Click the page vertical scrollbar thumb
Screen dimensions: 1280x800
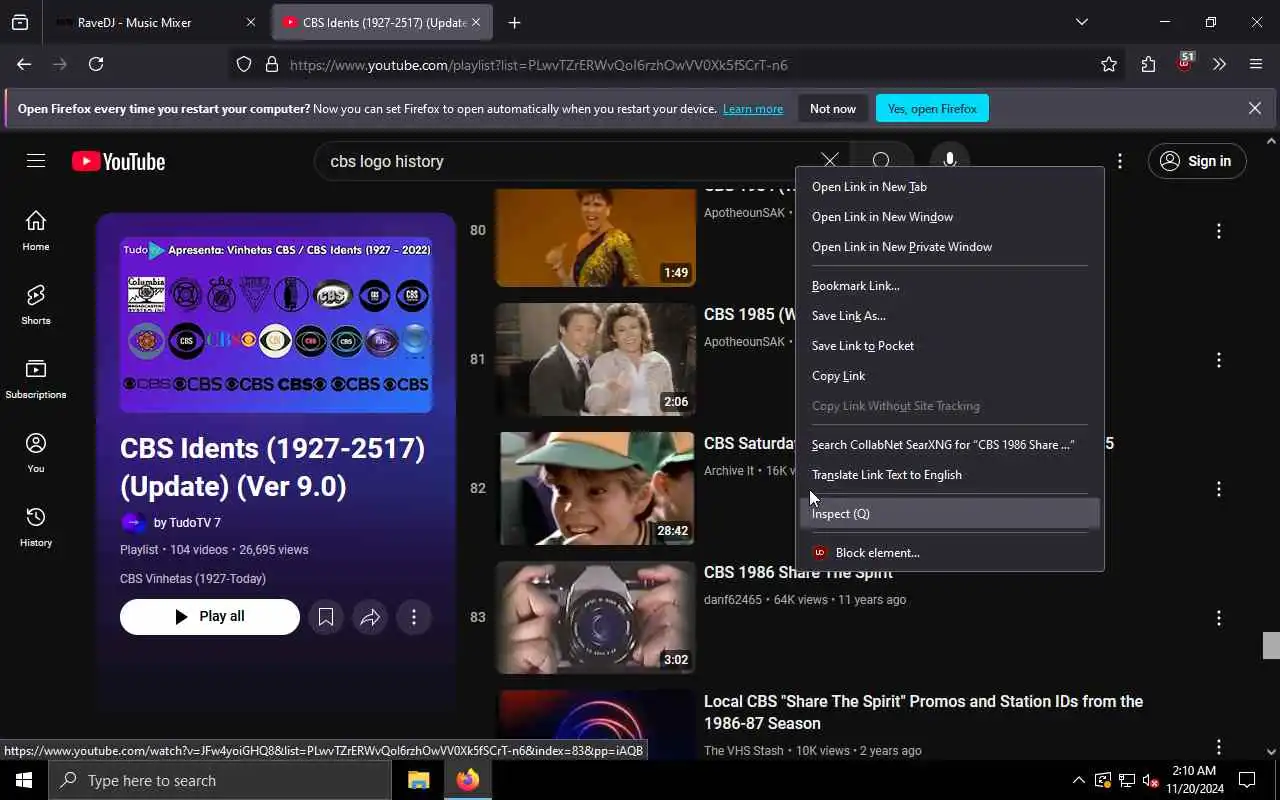1271,645
